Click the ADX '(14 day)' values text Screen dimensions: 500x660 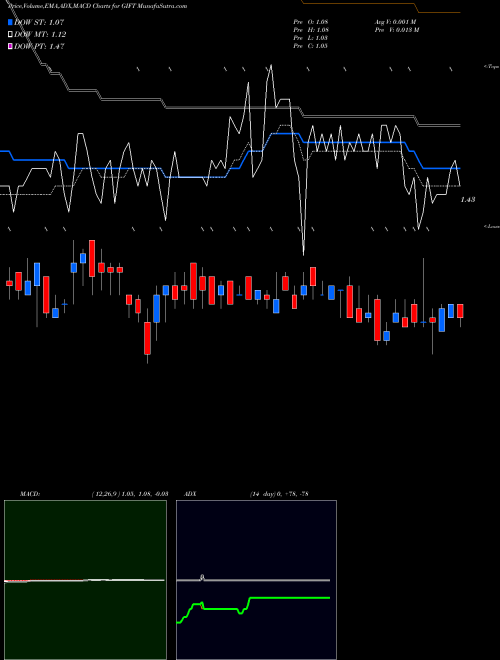click(x=279, y=494)
